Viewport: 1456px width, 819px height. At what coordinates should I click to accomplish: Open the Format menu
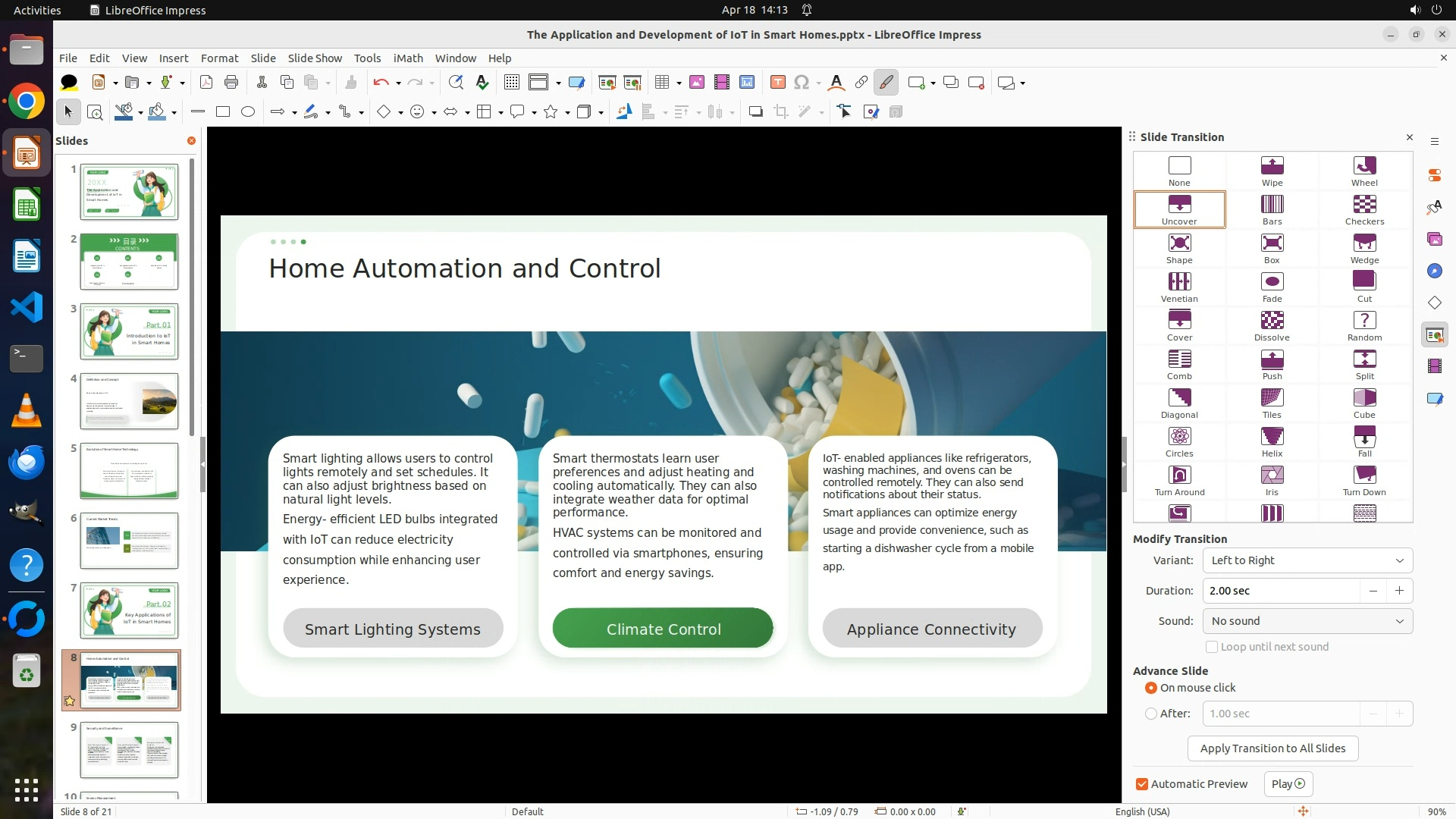point(219,58)
